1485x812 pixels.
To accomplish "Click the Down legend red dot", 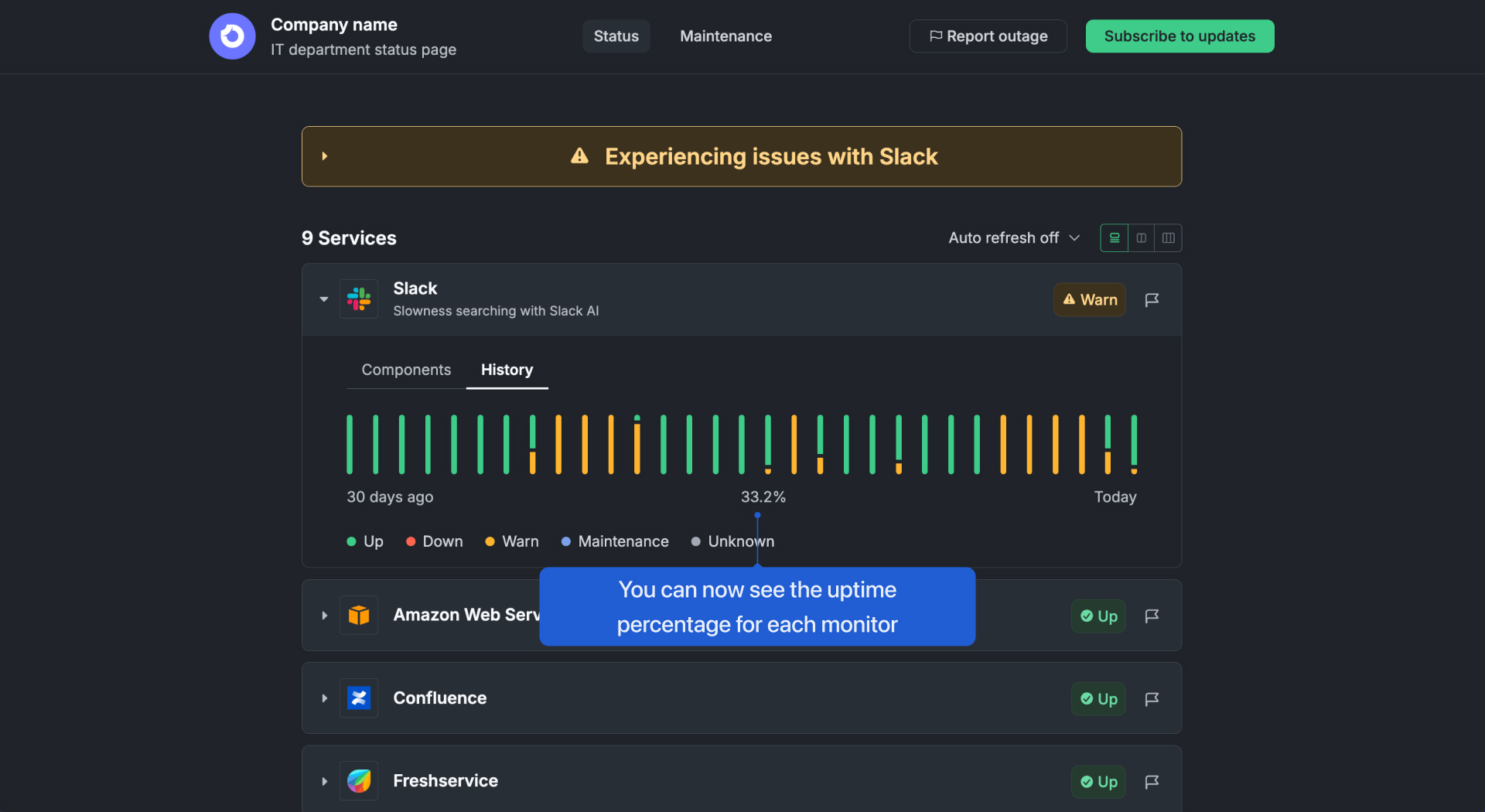I will 411,541.
